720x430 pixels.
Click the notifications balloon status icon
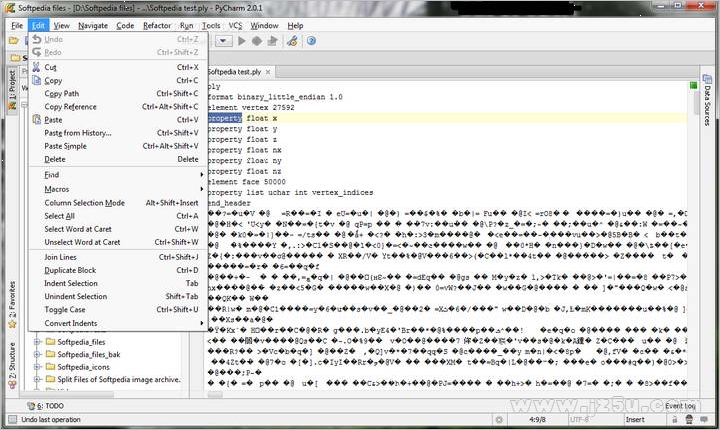coord(704,419)
